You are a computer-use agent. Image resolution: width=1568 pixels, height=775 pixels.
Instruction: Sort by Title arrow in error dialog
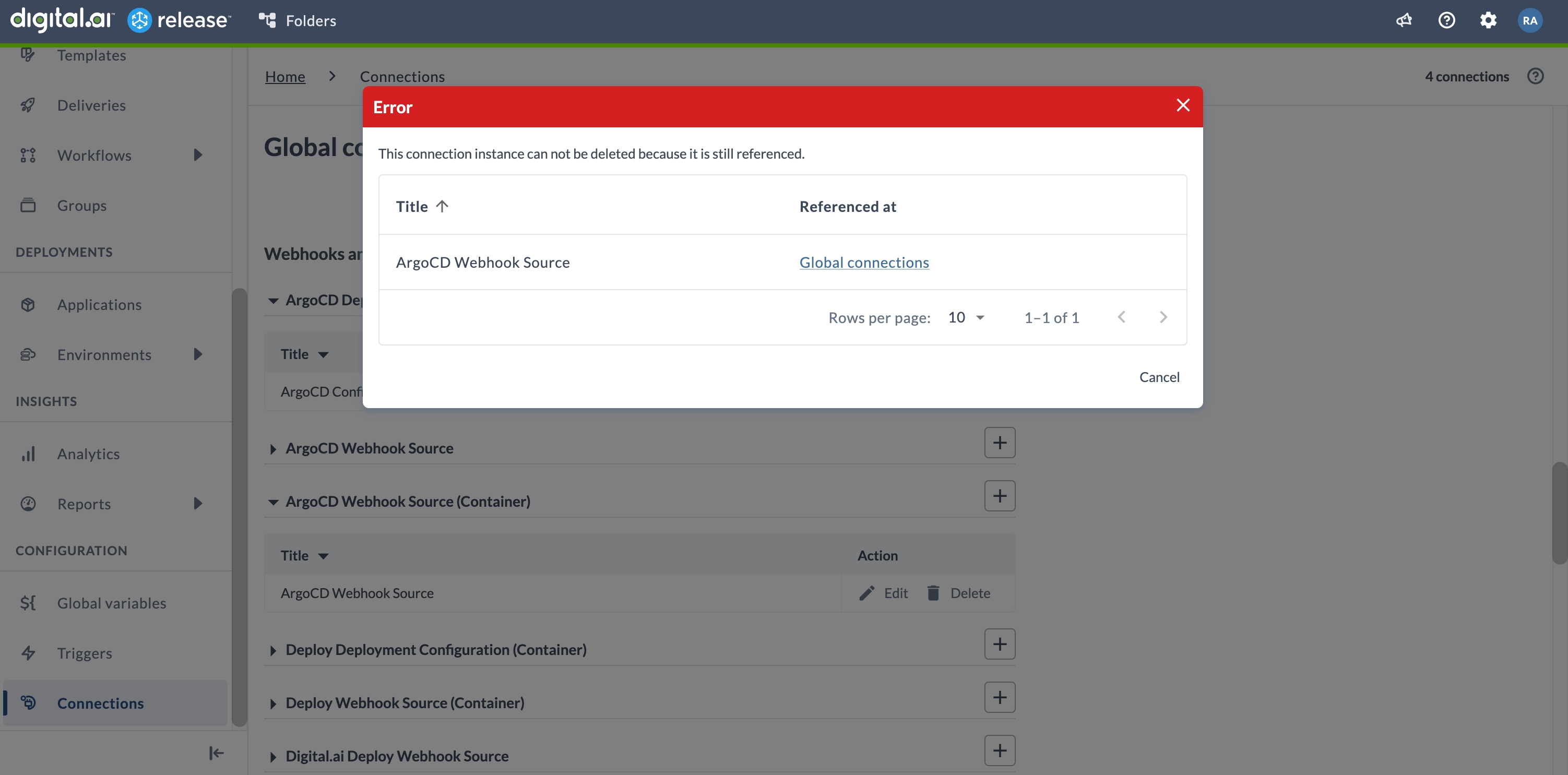(x=443, y=206)
